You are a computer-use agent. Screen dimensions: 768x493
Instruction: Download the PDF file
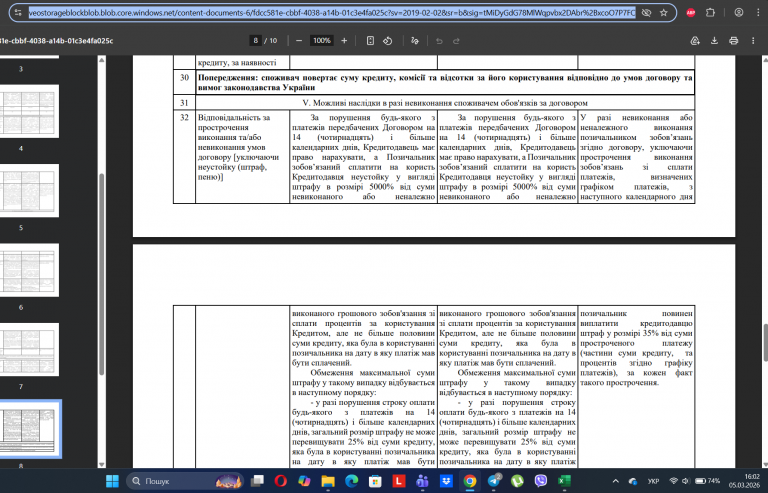click(x=714, y=41)
